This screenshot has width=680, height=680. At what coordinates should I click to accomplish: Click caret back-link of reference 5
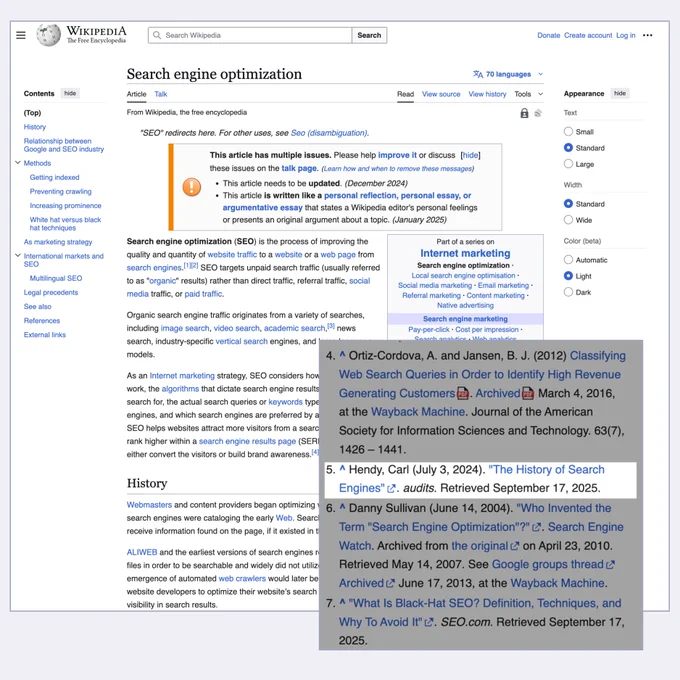[343, 468]
